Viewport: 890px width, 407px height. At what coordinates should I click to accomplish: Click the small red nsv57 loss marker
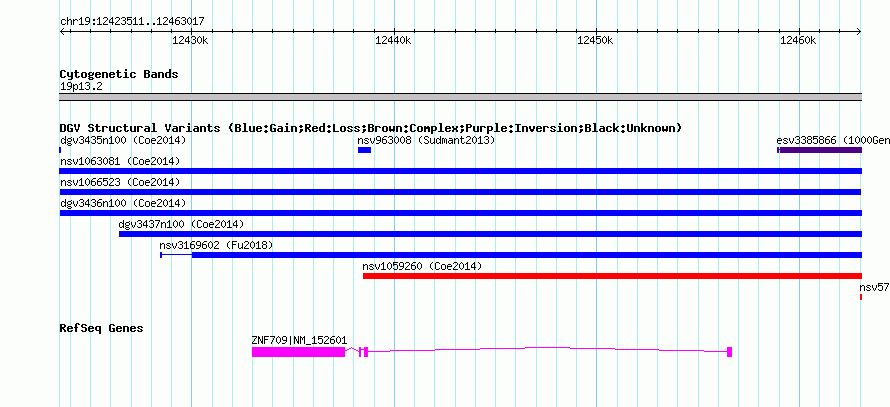click(x=861, y=297)
